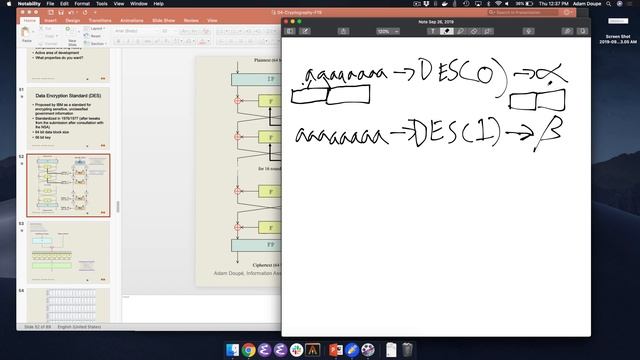Viewport: 640px width, 360px height.
Task: Open Finder from the Dock
Action: 233,350
